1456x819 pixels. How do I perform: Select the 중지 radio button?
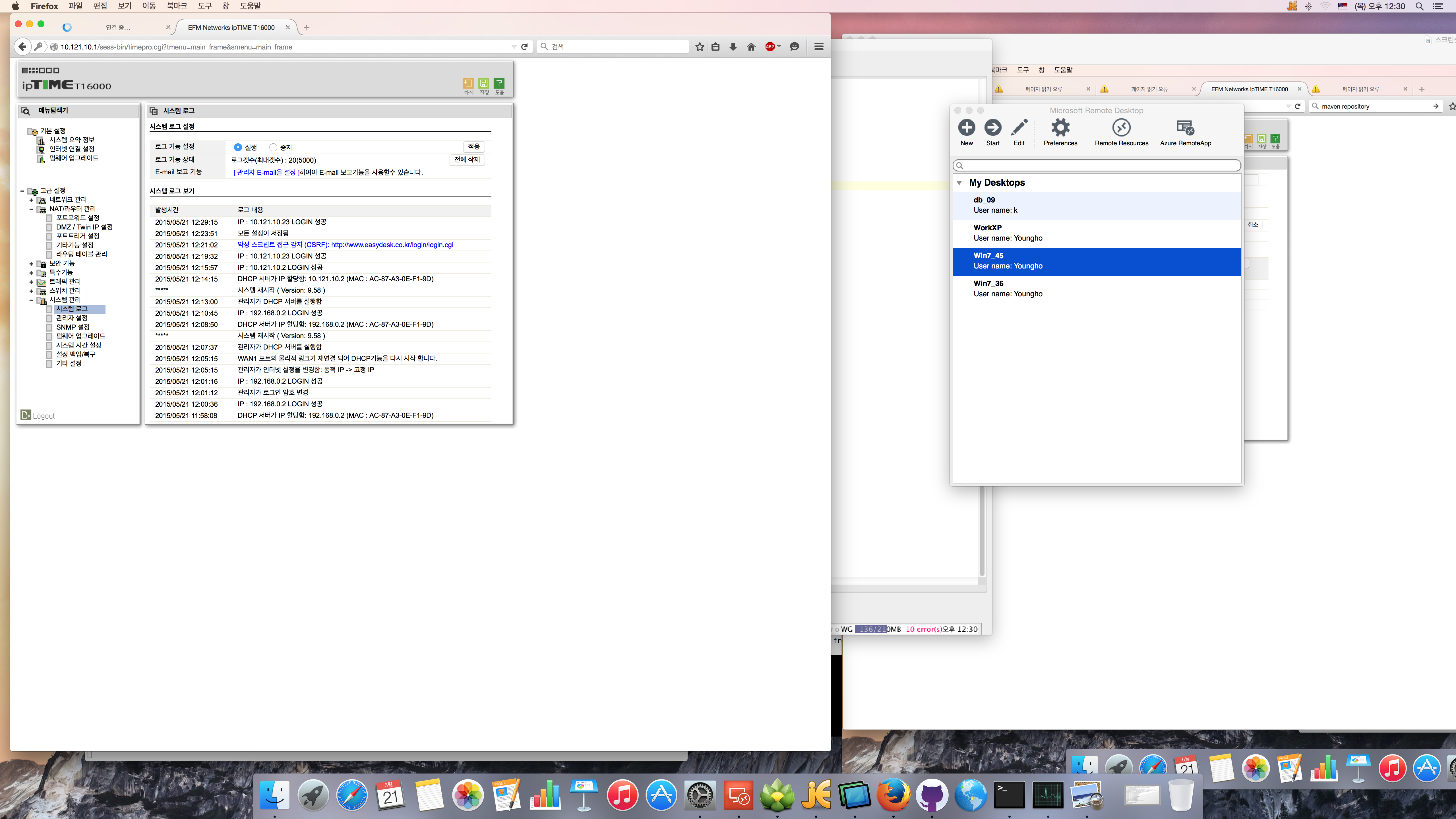(273, 148)
